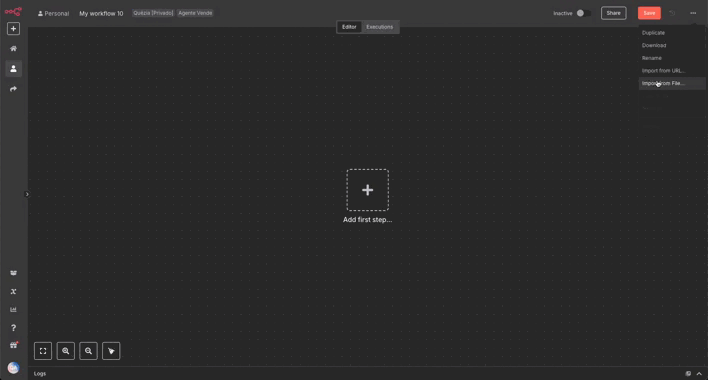
Task: Open the three-dots workflow menu
Action: [x=693, y=13]
